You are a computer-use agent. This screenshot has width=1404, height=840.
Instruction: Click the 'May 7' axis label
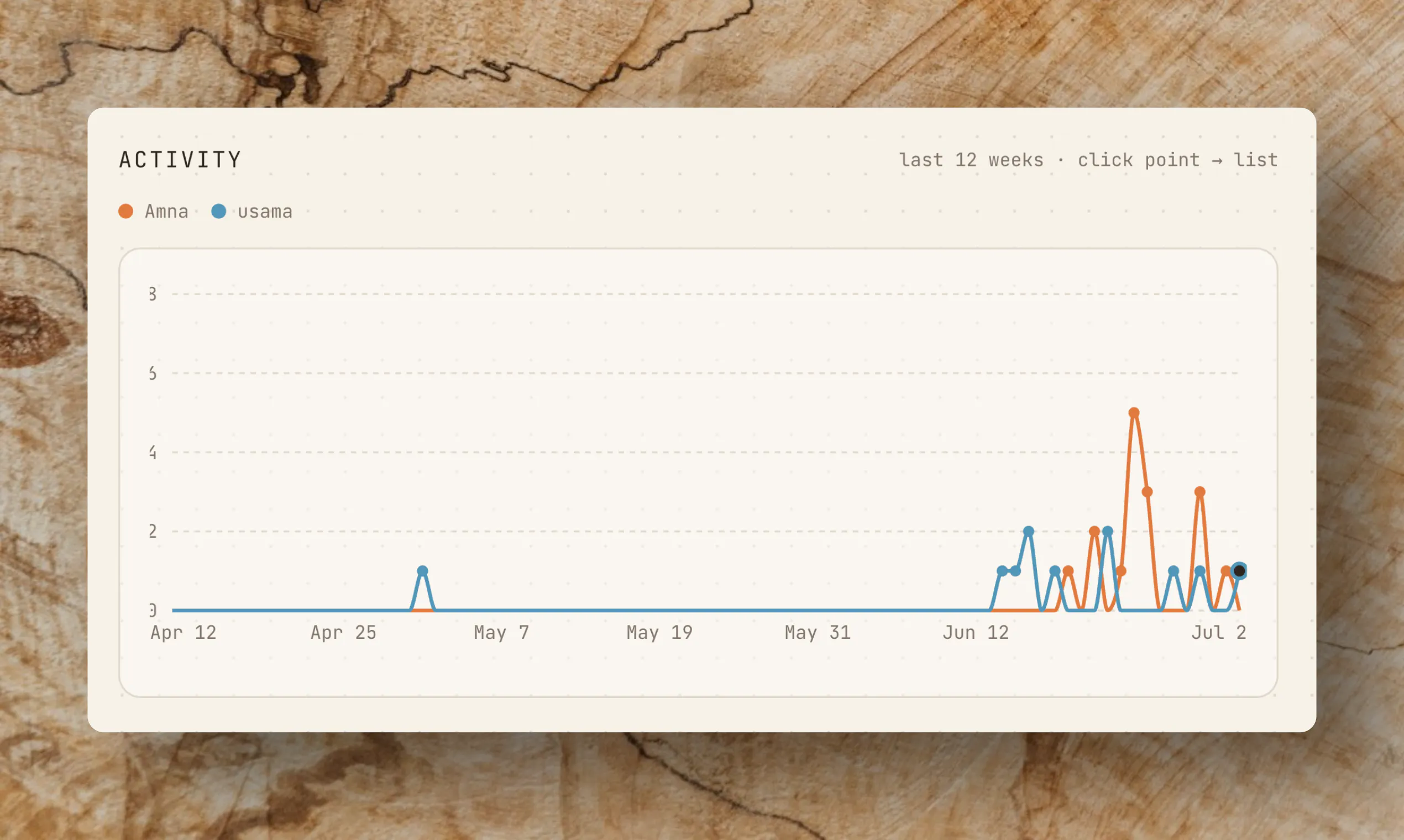click(x=501, y=632)
